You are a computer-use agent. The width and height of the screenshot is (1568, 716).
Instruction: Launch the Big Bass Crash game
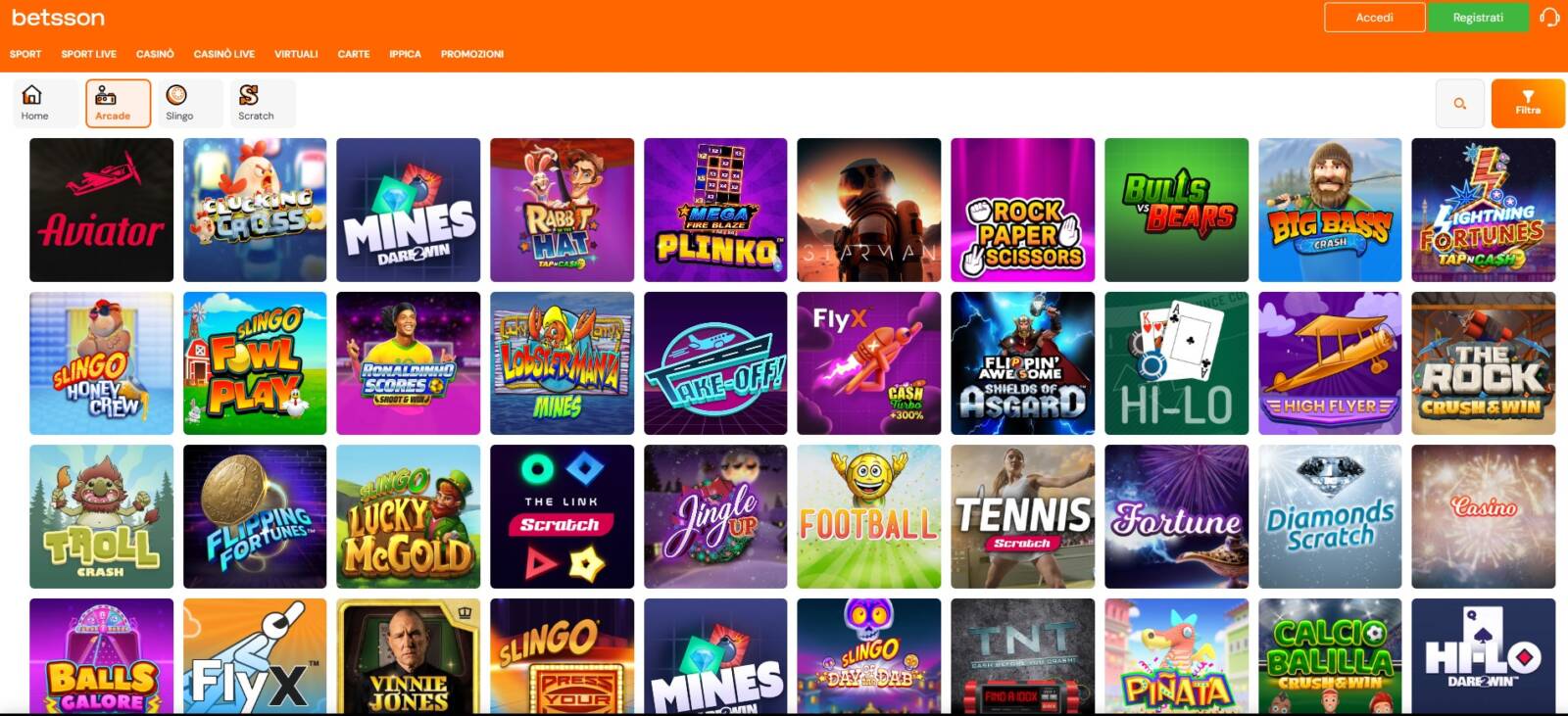click(1330, 210)
